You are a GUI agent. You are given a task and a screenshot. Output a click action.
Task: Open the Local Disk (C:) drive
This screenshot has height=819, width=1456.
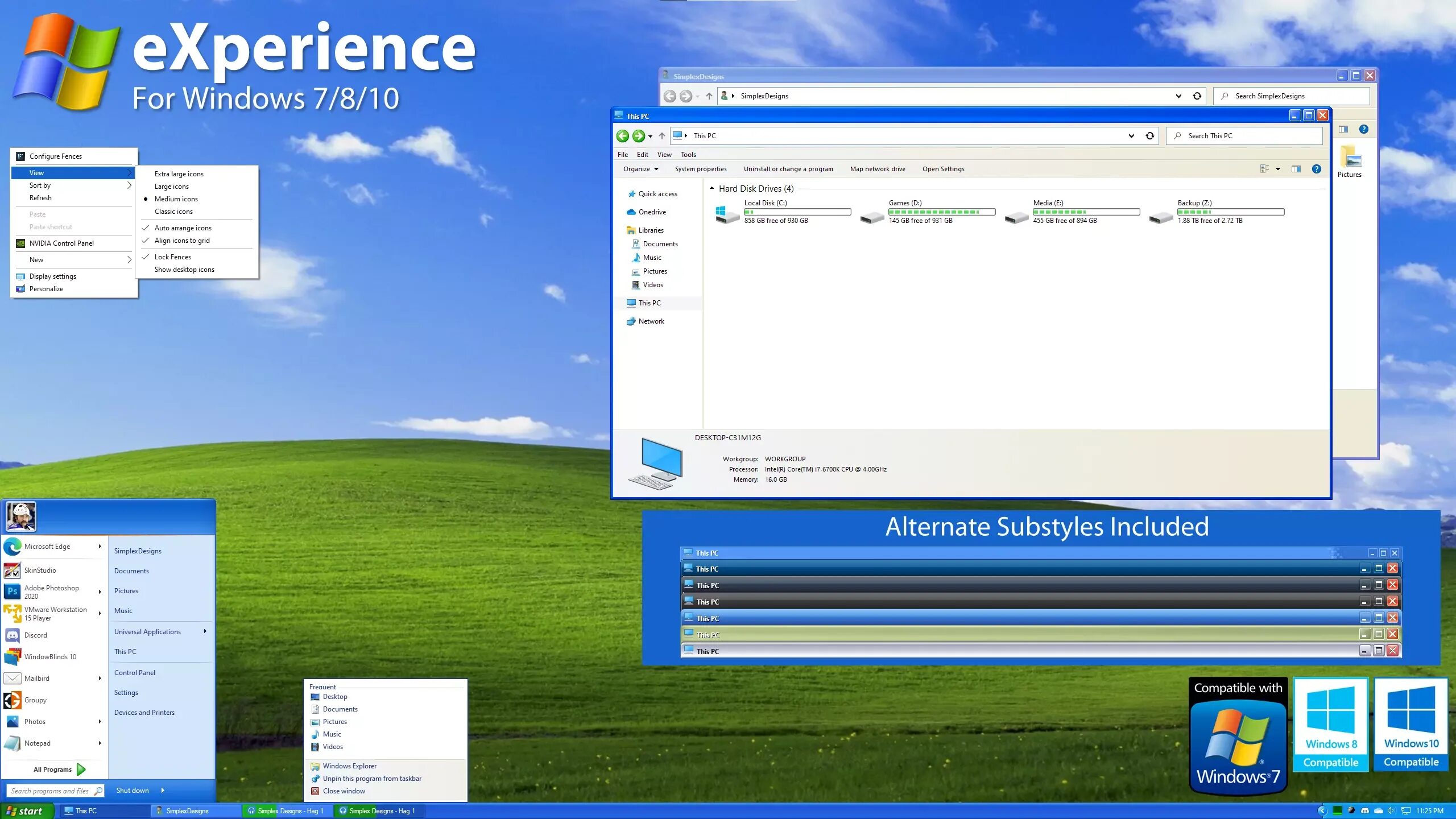727,214
